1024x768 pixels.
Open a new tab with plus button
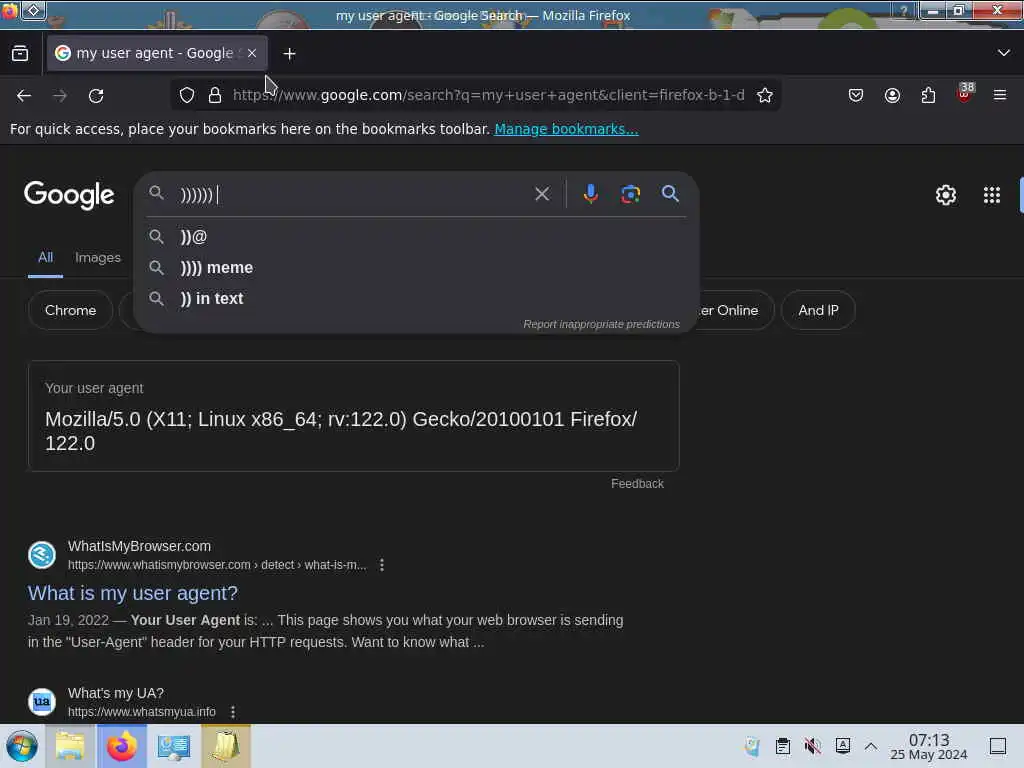coord(289,54)
